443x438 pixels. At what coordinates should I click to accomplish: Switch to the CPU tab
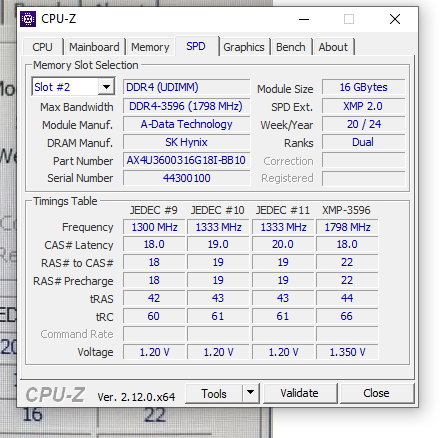tap(42, 47)
